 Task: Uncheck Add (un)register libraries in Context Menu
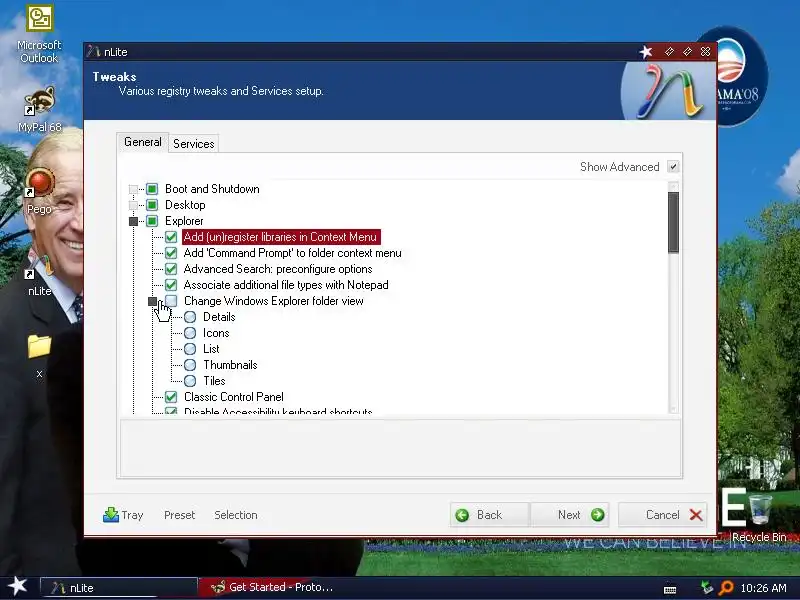(x=171, y=237)
